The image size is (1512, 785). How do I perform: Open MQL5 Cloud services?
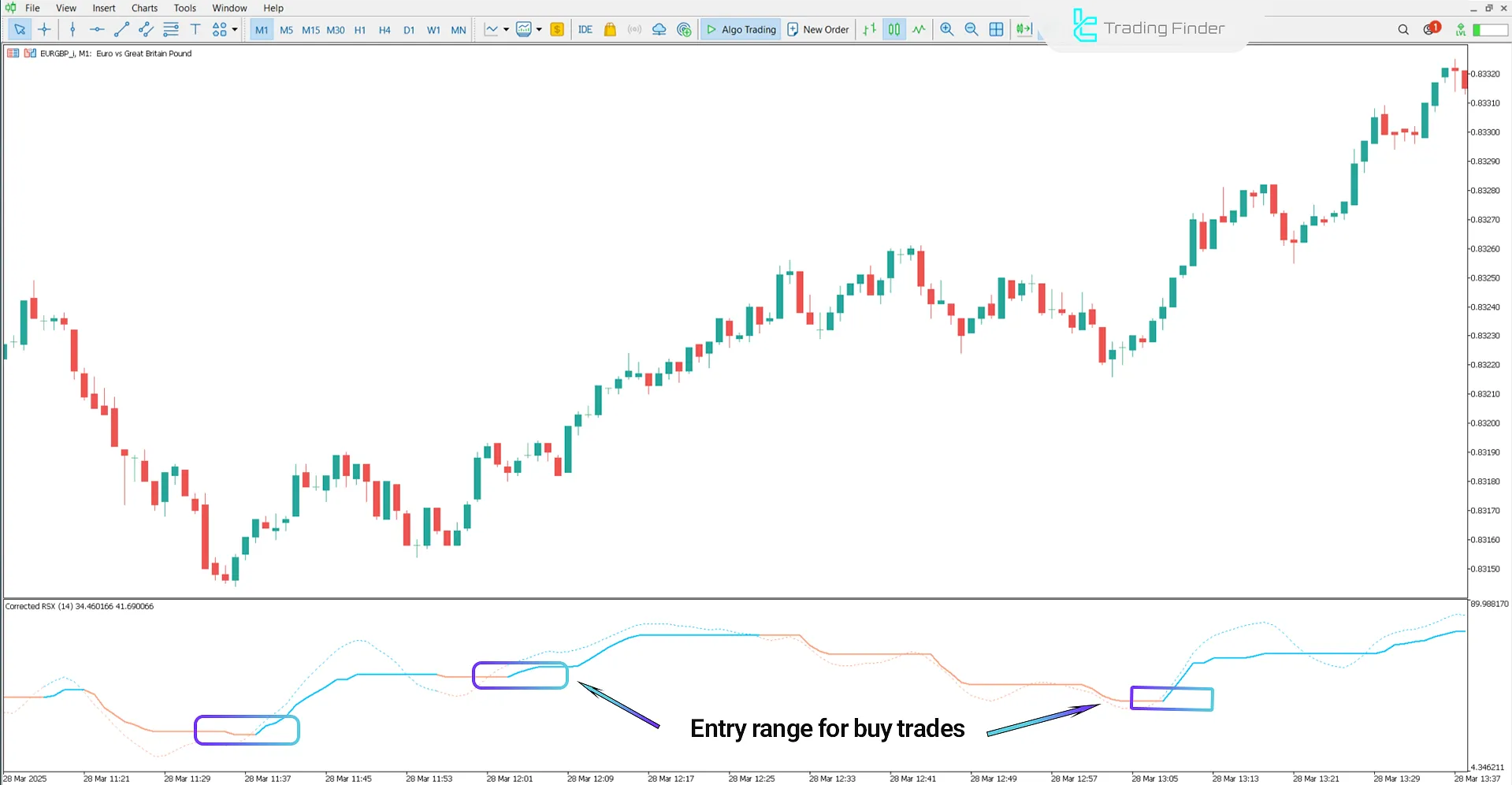[x=659, y=29]
